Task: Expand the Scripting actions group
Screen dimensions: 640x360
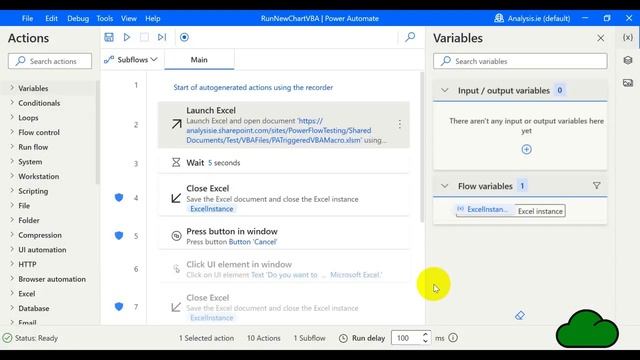Action: 12,191
